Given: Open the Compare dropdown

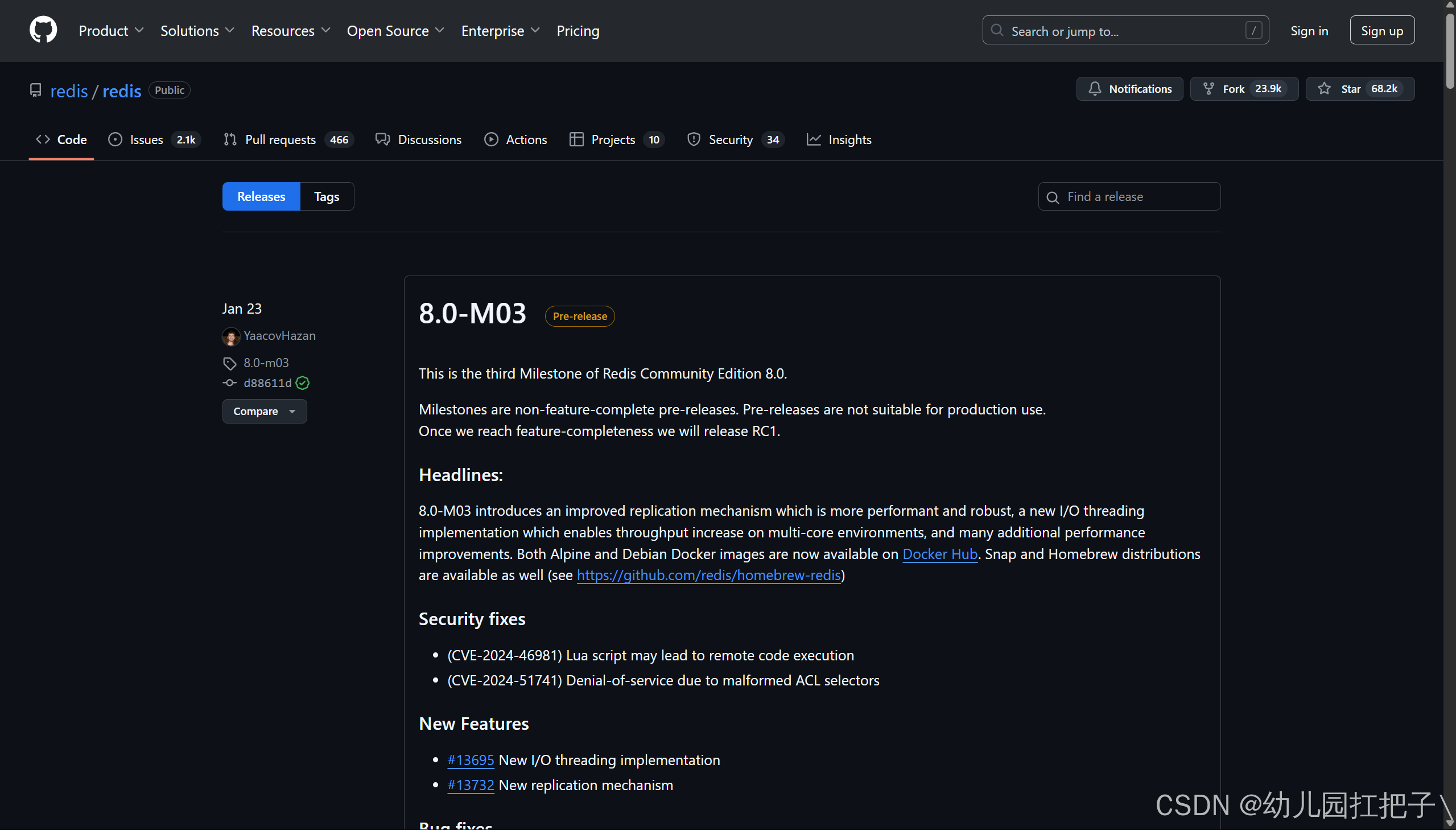Looking at the screenshot, I should [265, 411].
